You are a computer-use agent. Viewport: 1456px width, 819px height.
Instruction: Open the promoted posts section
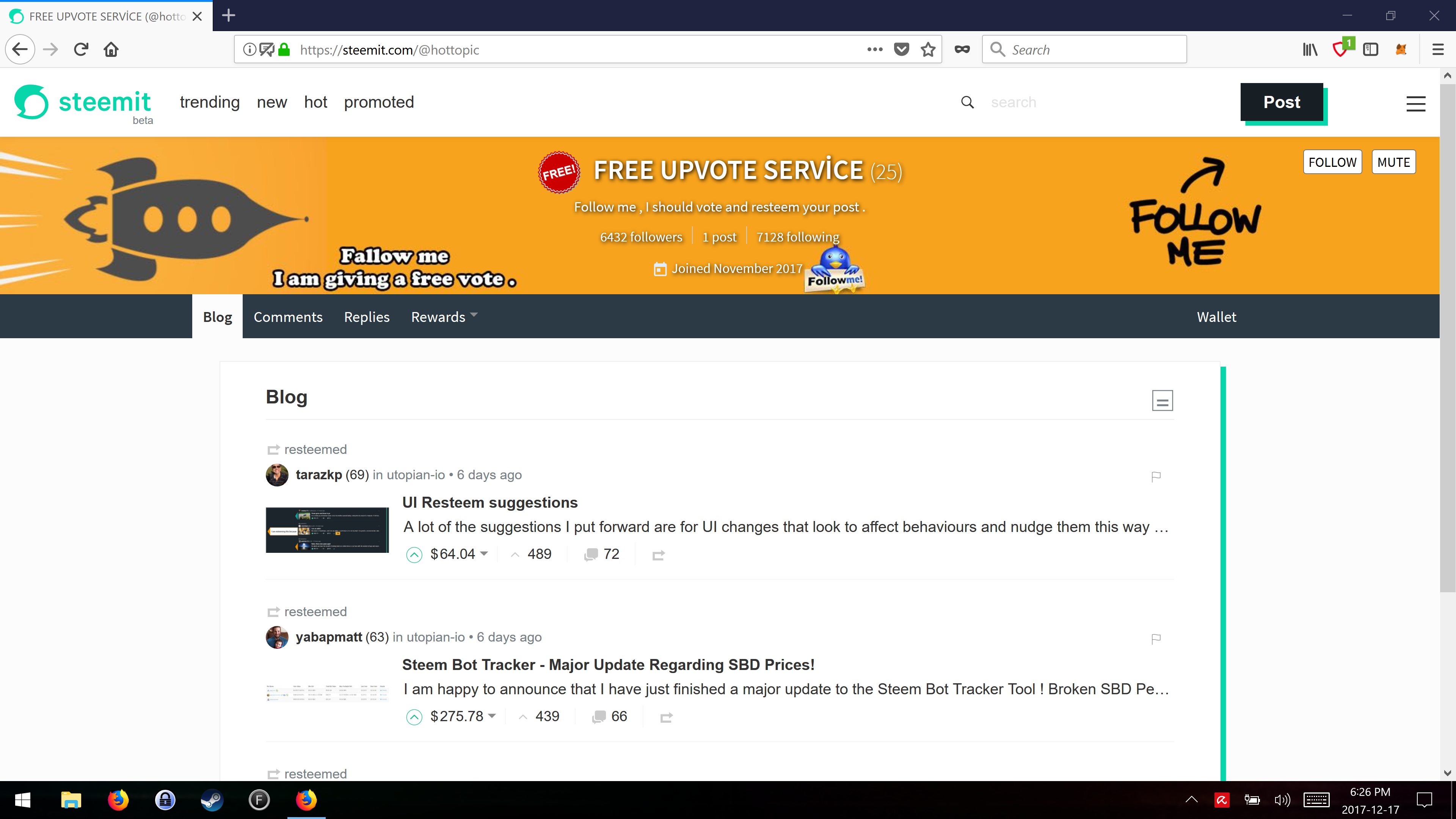(379, 102)
